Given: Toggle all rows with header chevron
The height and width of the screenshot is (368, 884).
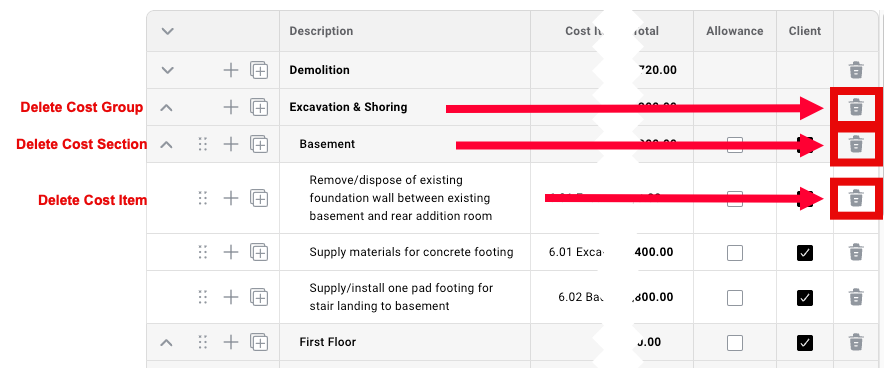Looking at the screenshot, I should [x=167, y=31].
